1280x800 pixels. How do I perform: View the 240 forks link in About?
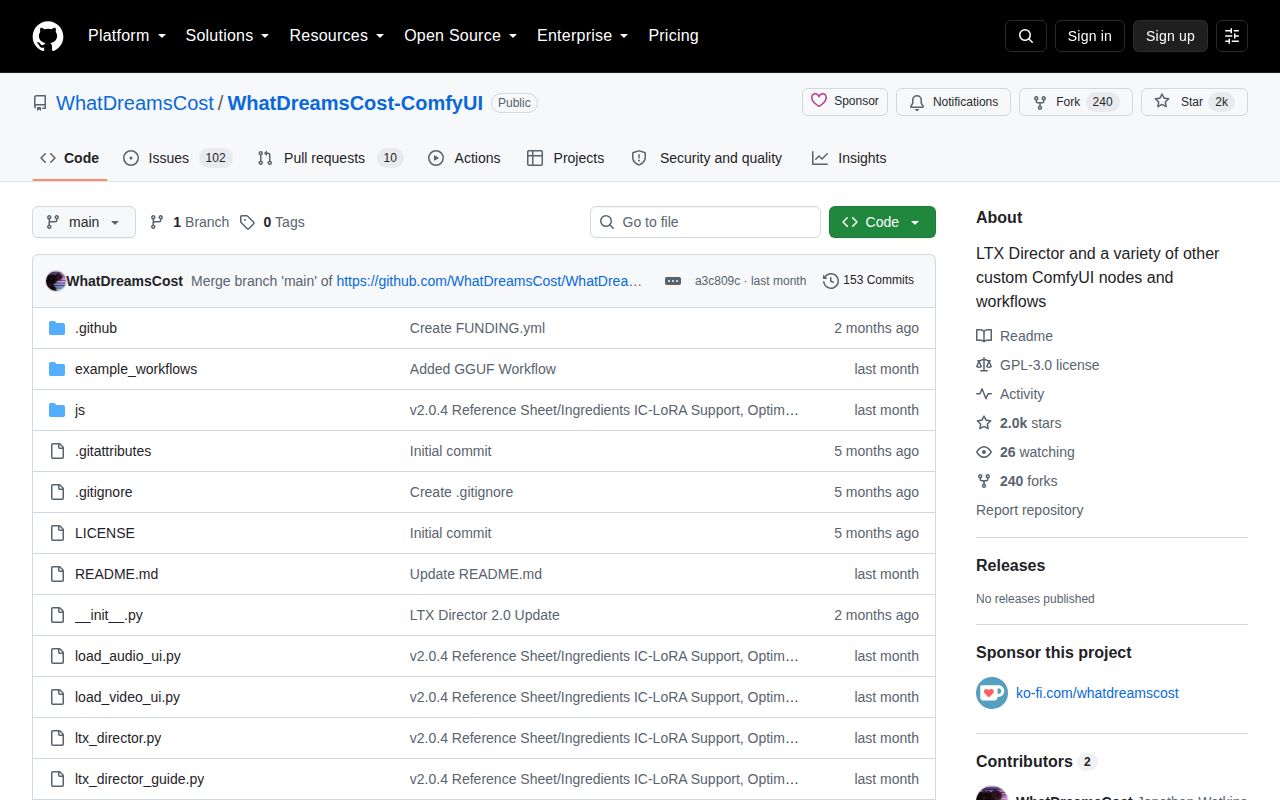pyautogui.click(x=1016, y=481)
